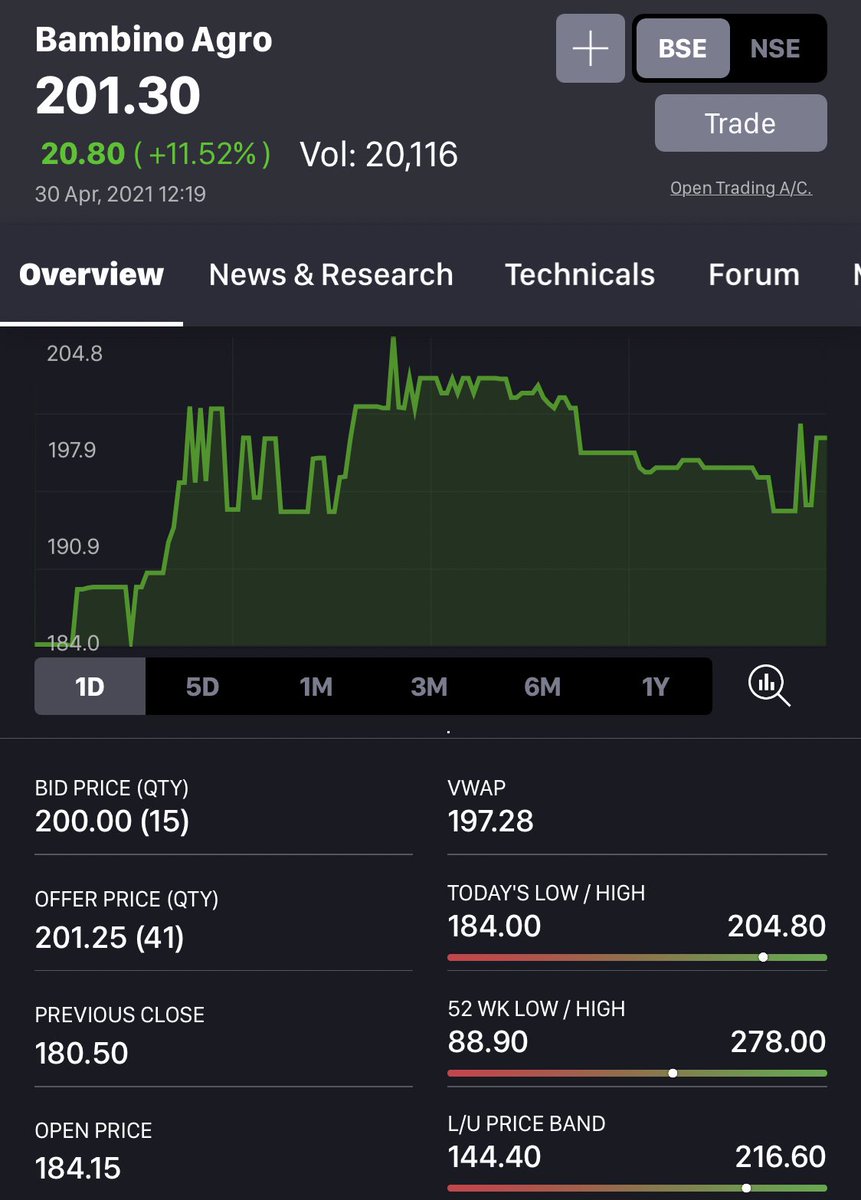Viewport: 861px width, 1200px height.
Task: Tap lower price band value 144.40
Action: coord(494,1157)
